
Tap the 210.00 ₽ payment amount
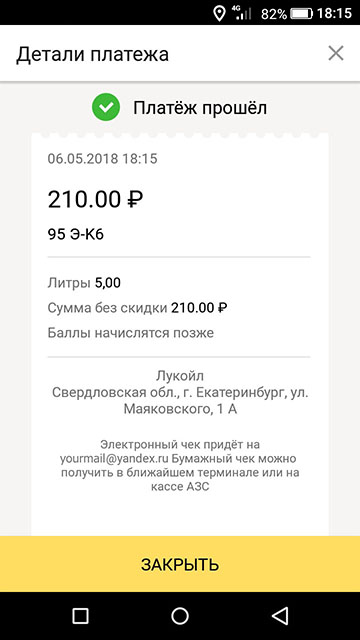click(95, 200)
